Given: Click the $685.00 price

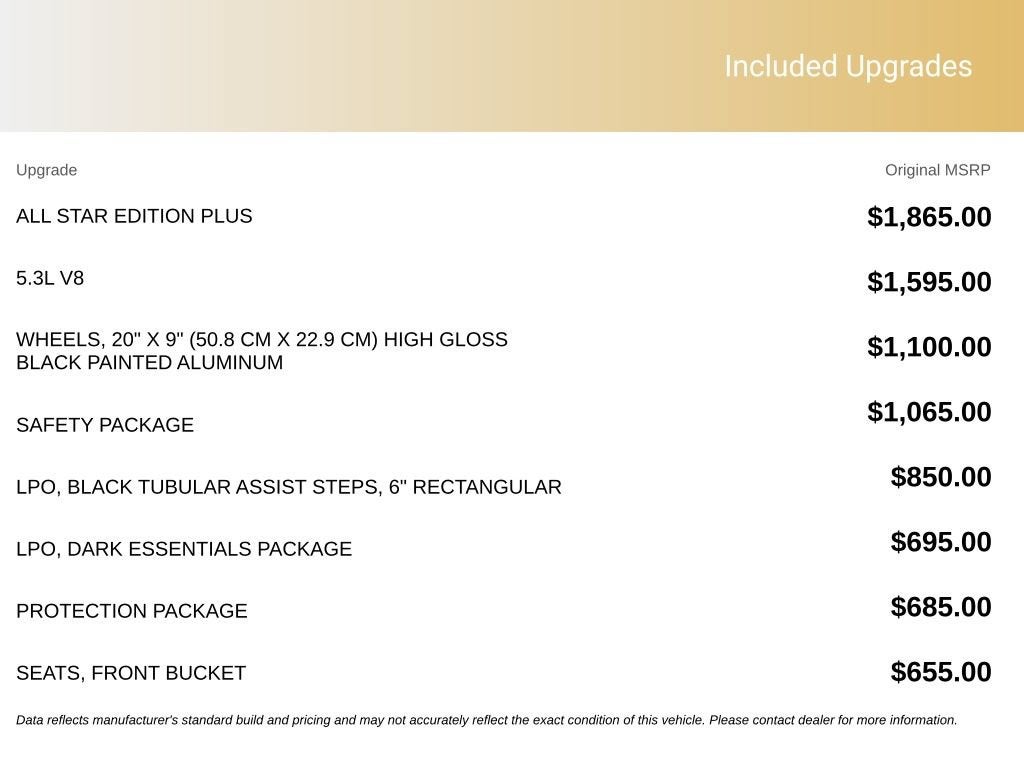Looking at the screenshot, I should click(x=940, y=607).
